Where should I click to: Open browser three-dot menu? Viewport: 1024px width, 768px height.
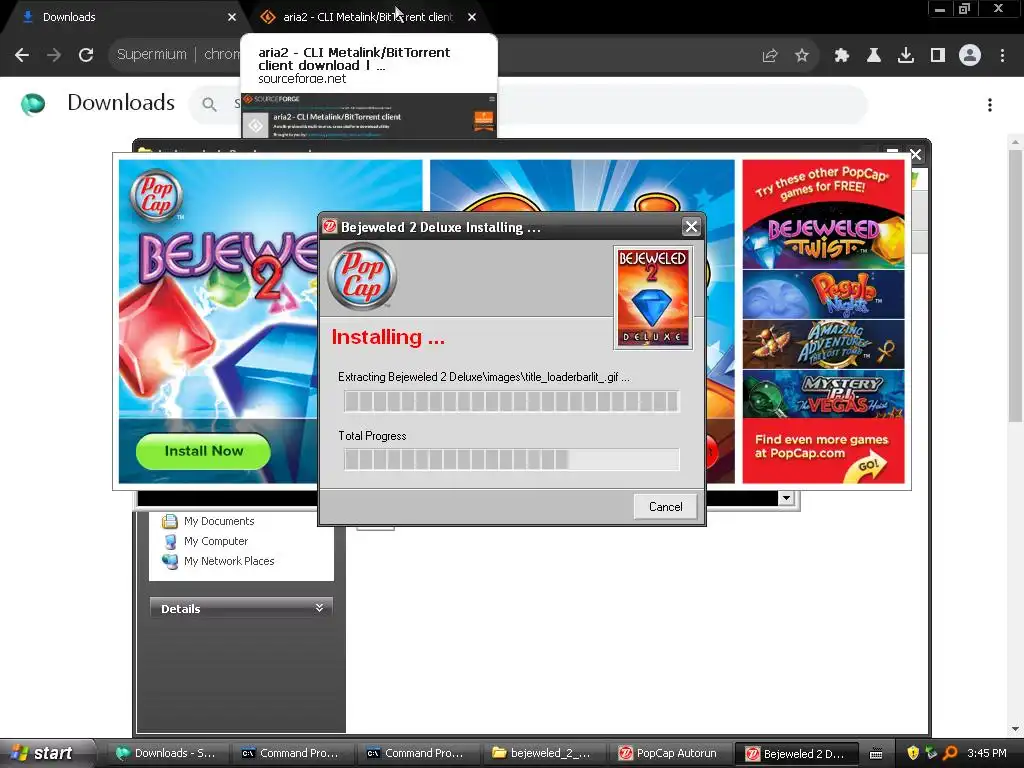point(1002,56)
